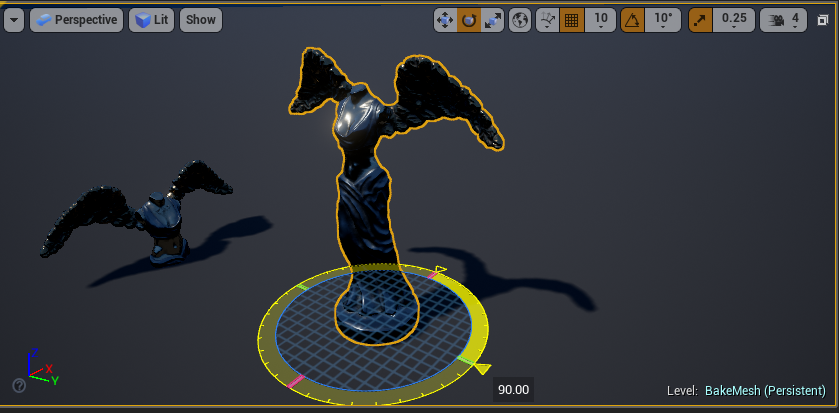Open camera speed 4 setting
This screenshot has width=839, height=413.
click(x=783, y=20)
